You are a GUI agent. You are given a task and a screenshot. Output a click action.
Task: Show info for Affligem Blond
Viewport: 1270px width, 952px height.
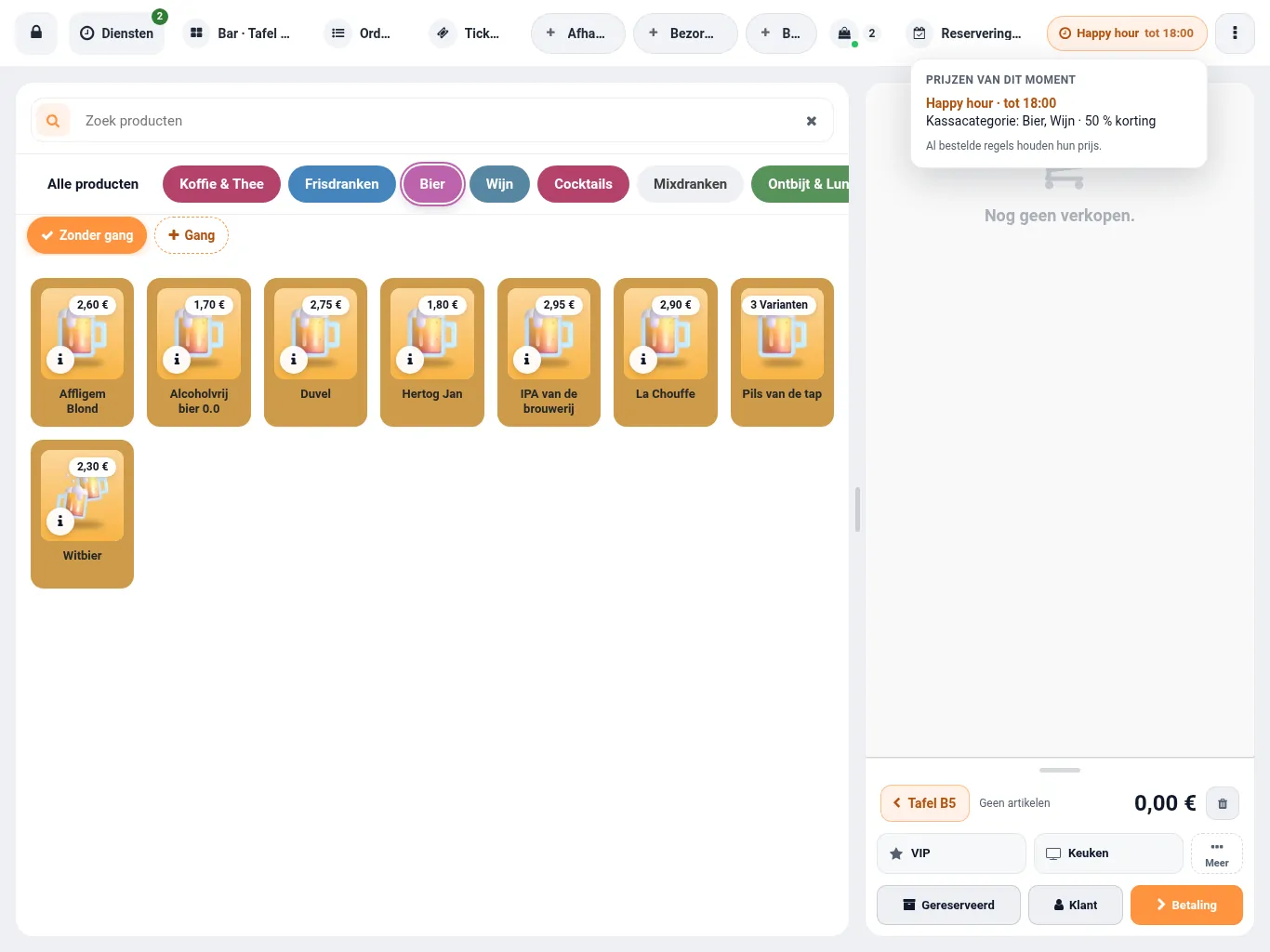[60, 359]
